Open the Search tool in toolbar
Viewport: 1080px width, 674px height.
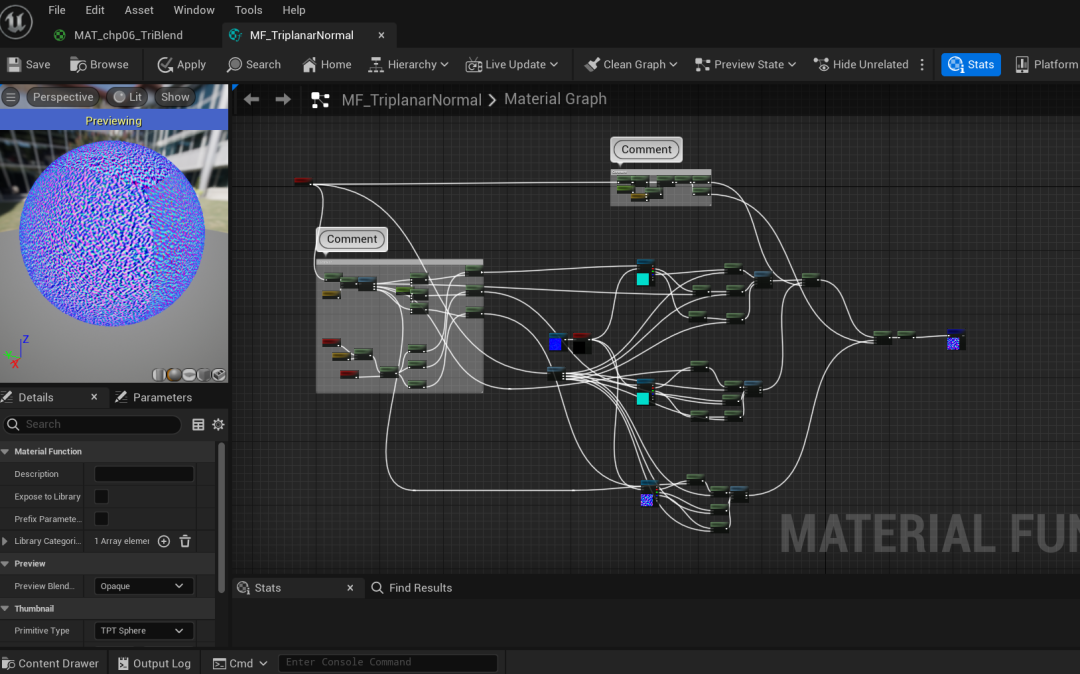tap(253, 64)
